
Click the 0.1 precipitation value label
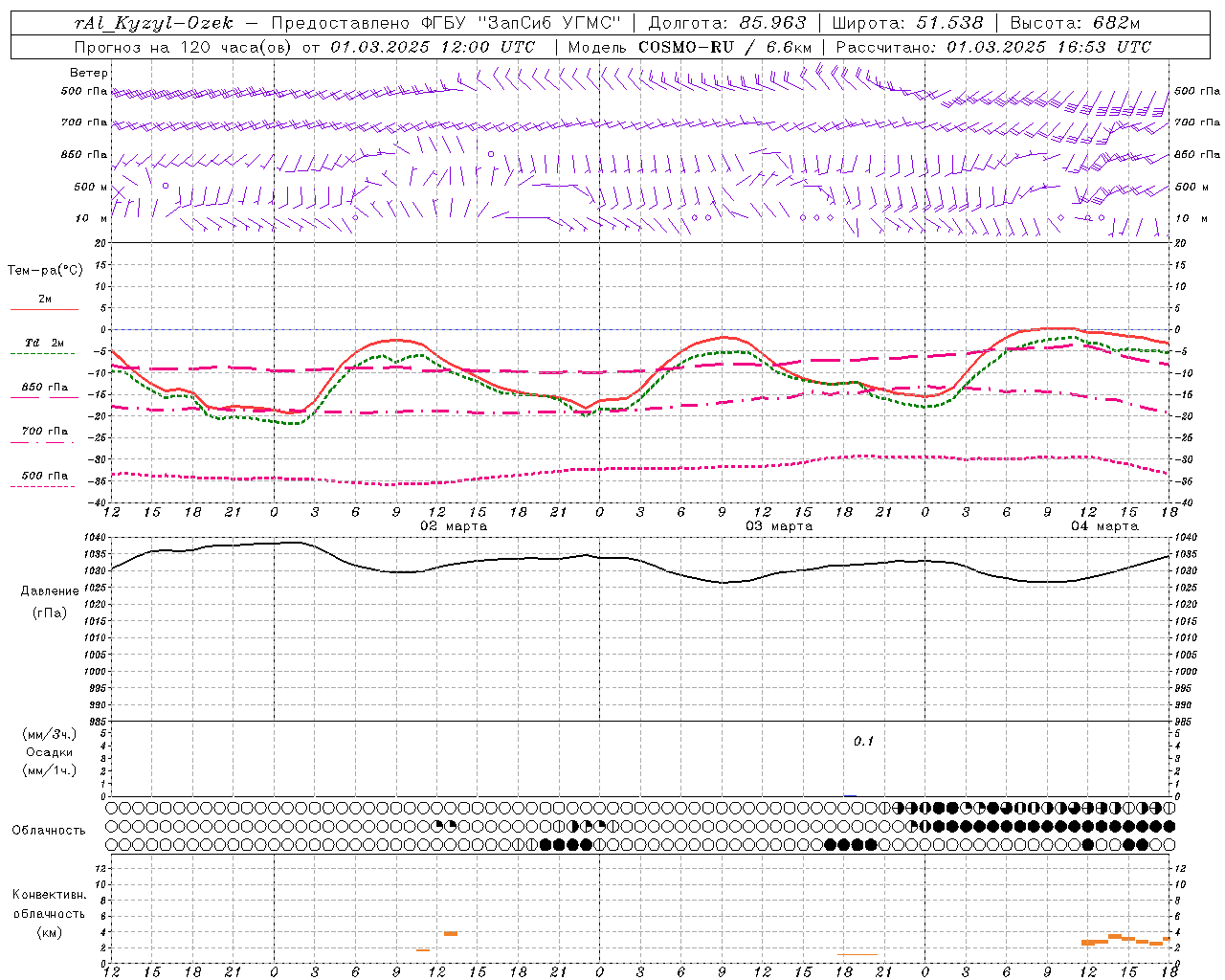pos(864,742)
